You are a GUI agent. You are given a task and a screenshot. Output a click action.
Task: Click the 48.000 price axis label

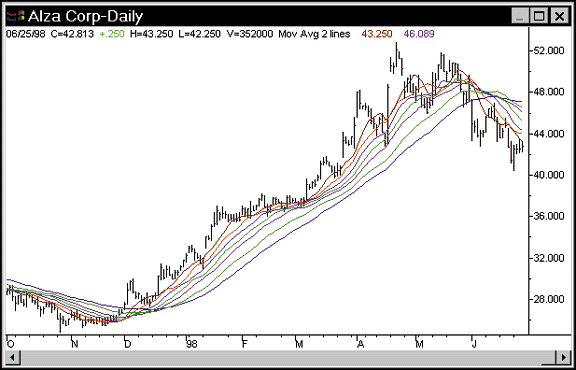pos(550,91)
